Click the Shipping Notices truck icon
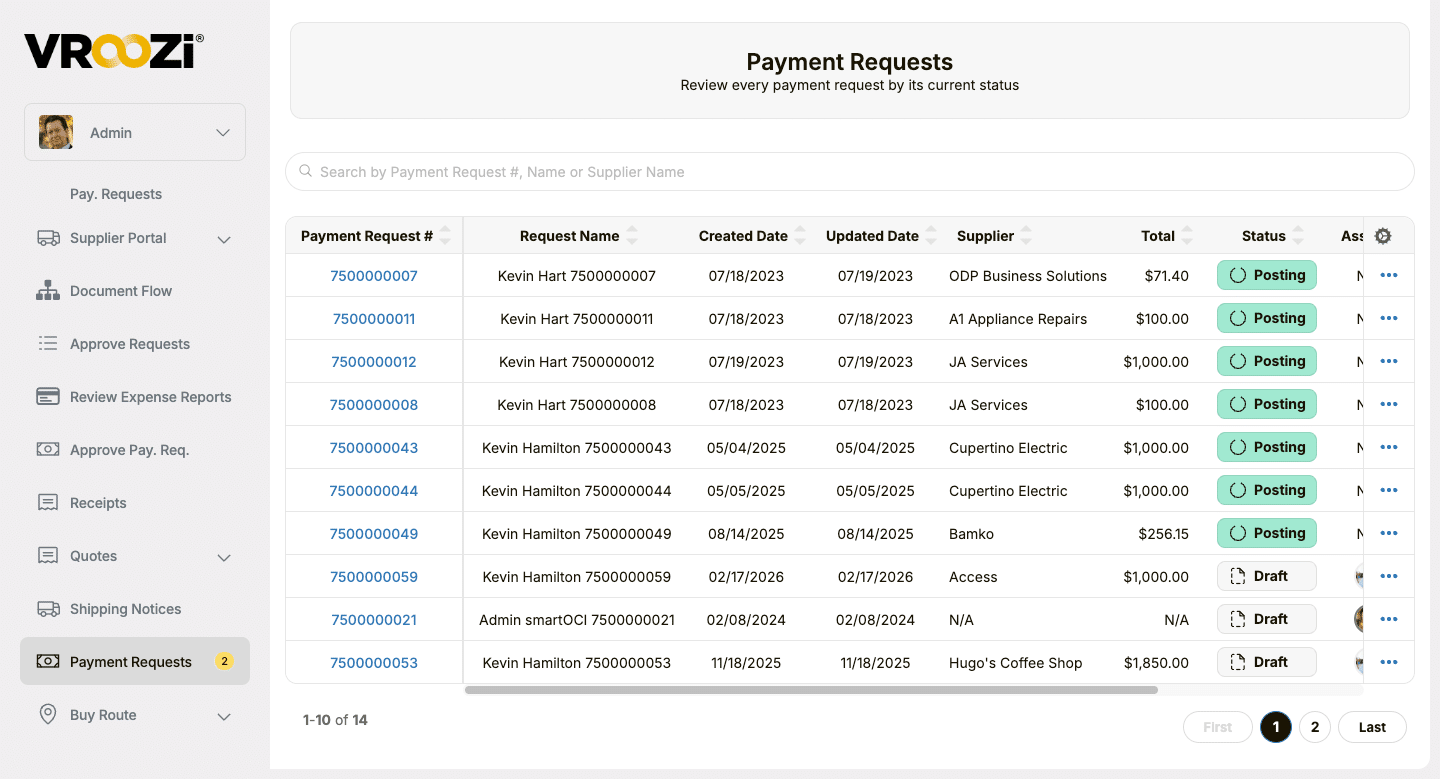The height and width of the screenshot is (779, 1440). coord(48,609)
